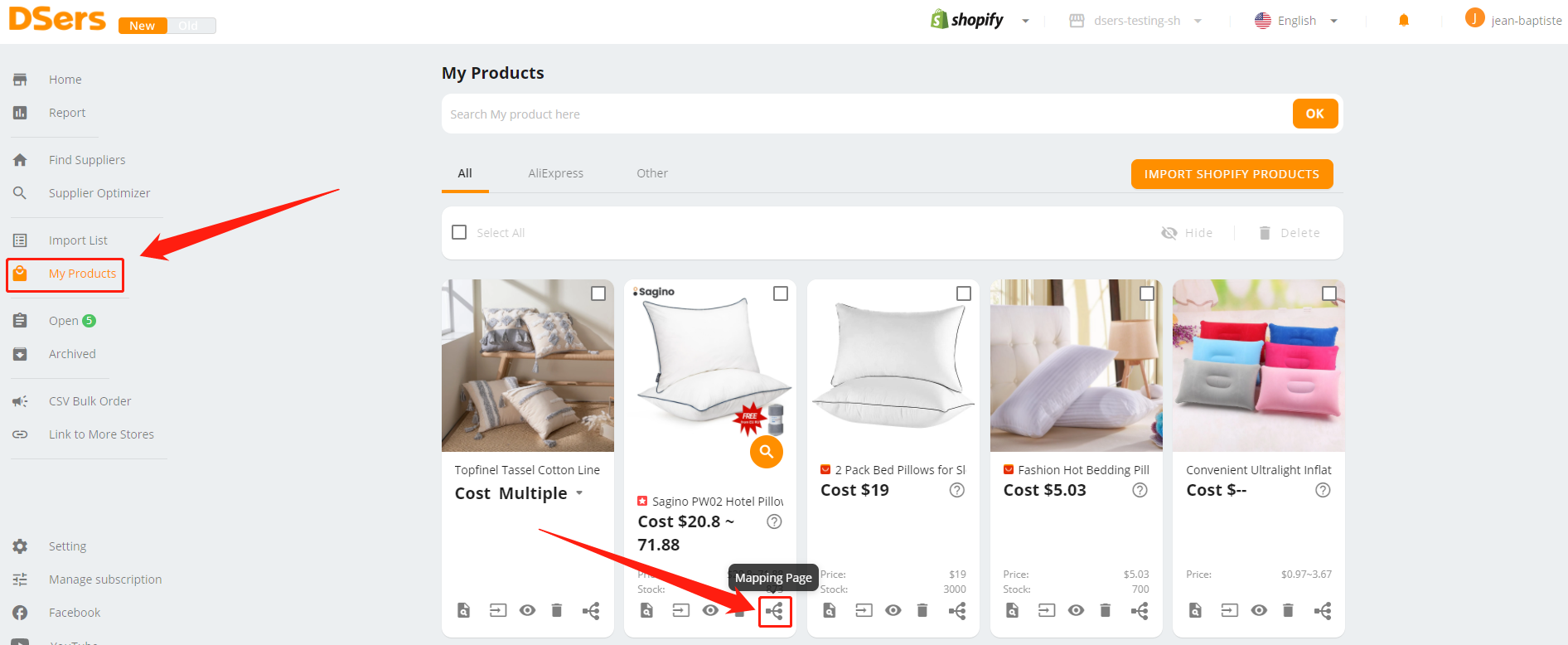This screenshot has width=1568, height=645.
Task: Check the Select All checkbox
Action: pos(459,232)
